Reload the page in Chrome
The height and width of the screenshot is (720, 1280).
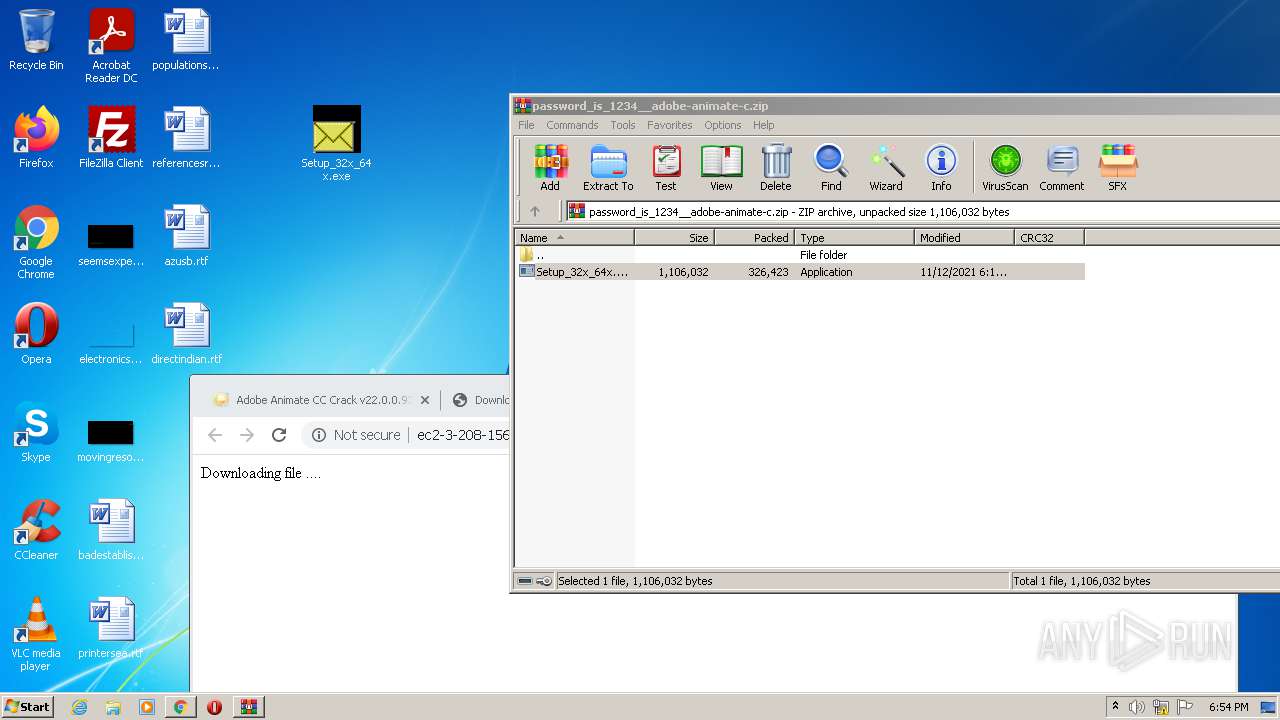[x=279, y=435]
